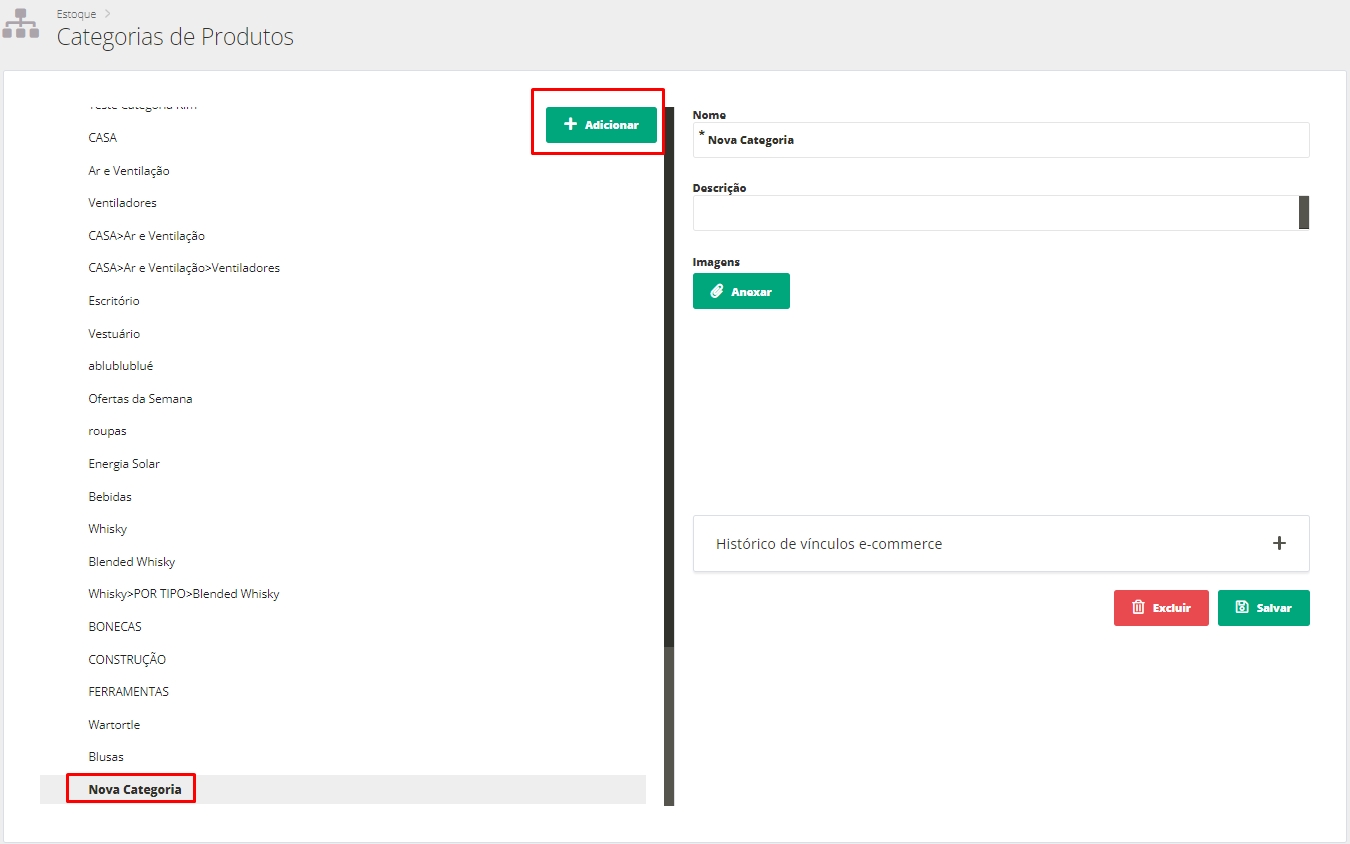Select the Ventiladores category

coord(122,203)
